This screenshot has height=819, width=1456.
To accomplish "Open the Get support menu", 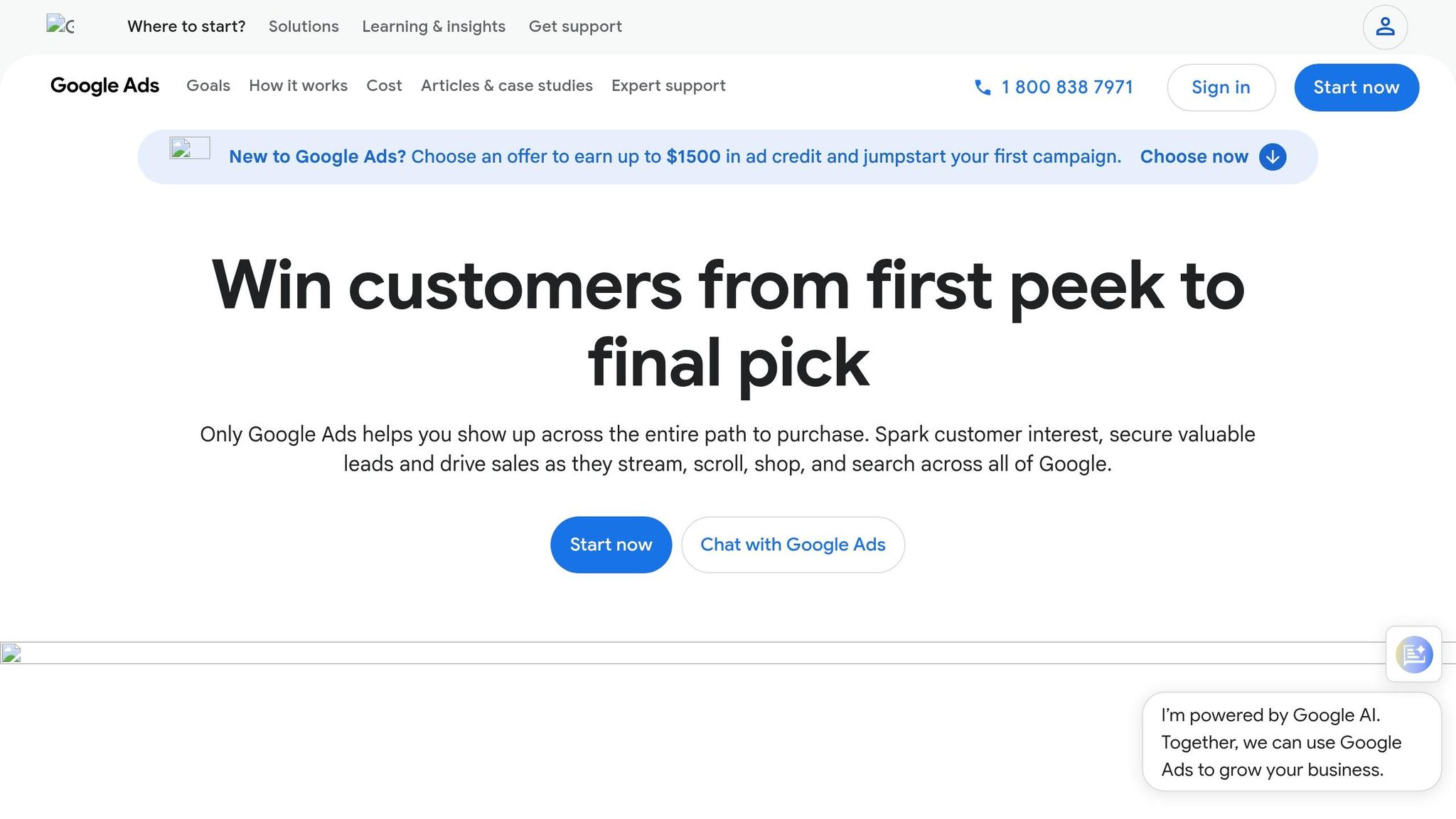I will click(576, 26).
